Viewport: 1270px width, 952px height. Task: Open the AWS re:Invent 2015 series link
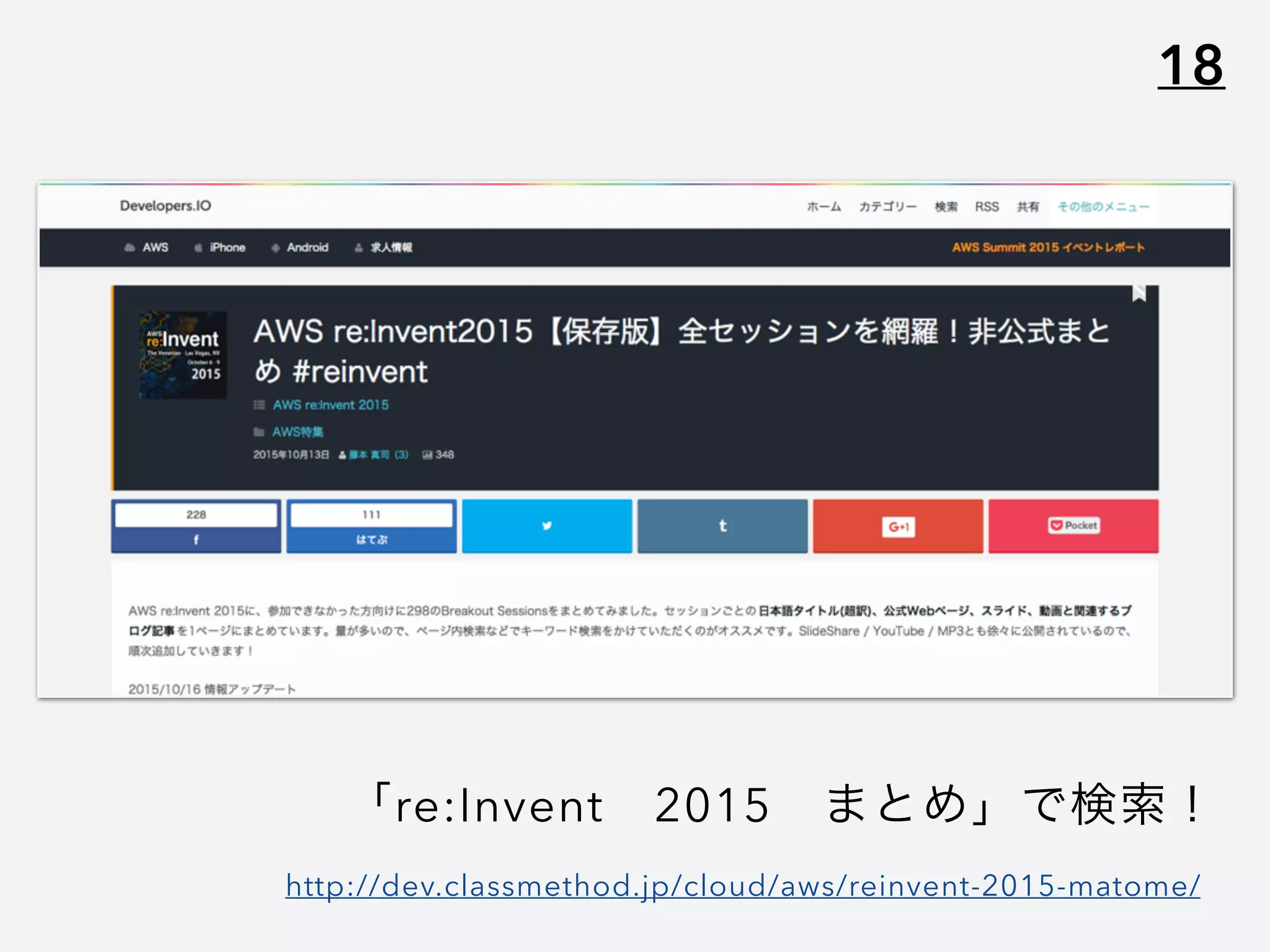pos(331,405)
